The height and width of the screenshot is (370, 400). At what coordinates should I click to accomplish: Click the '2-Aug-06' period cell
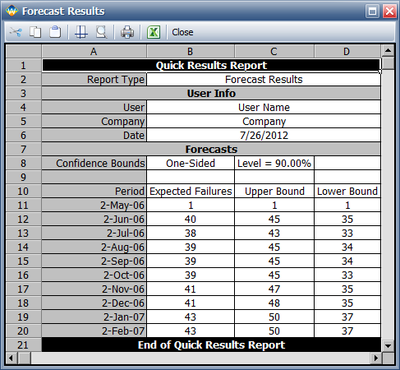click(94, 247)
